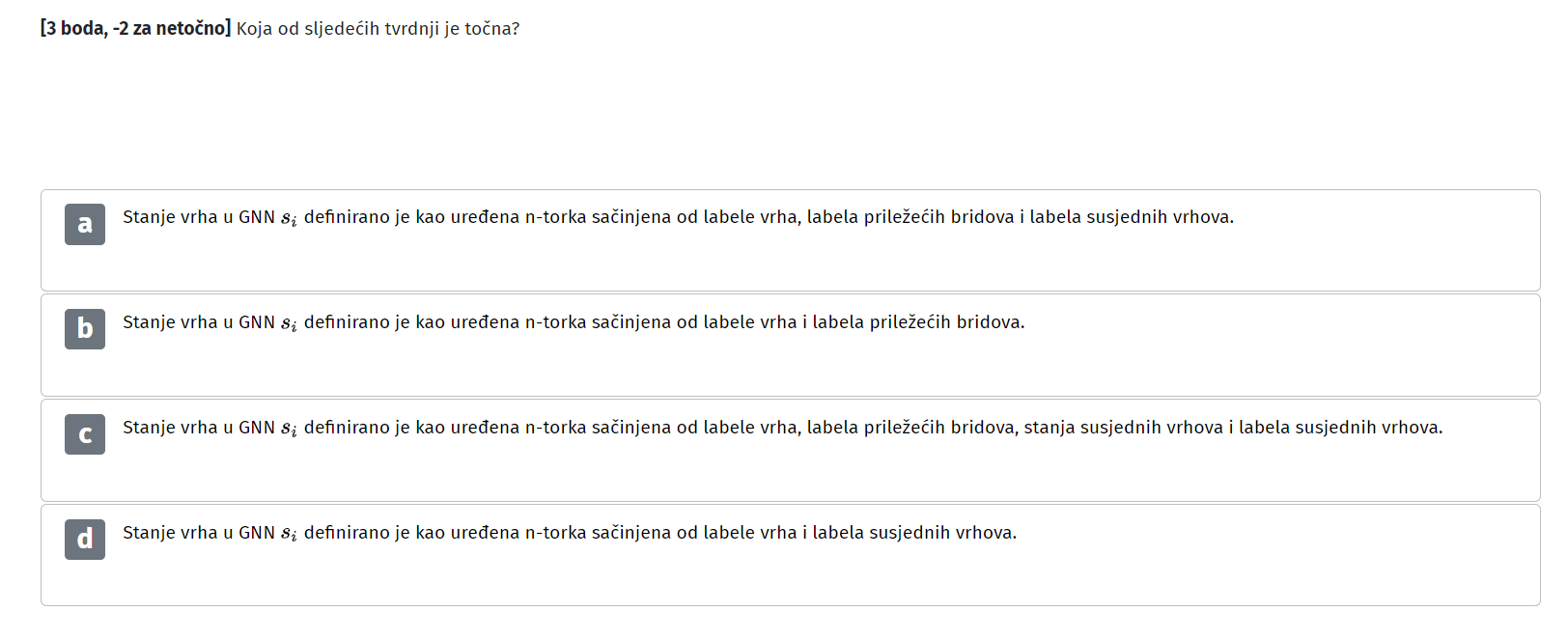
Task: Click empty area inside answer card a
Action: point(772,263)
